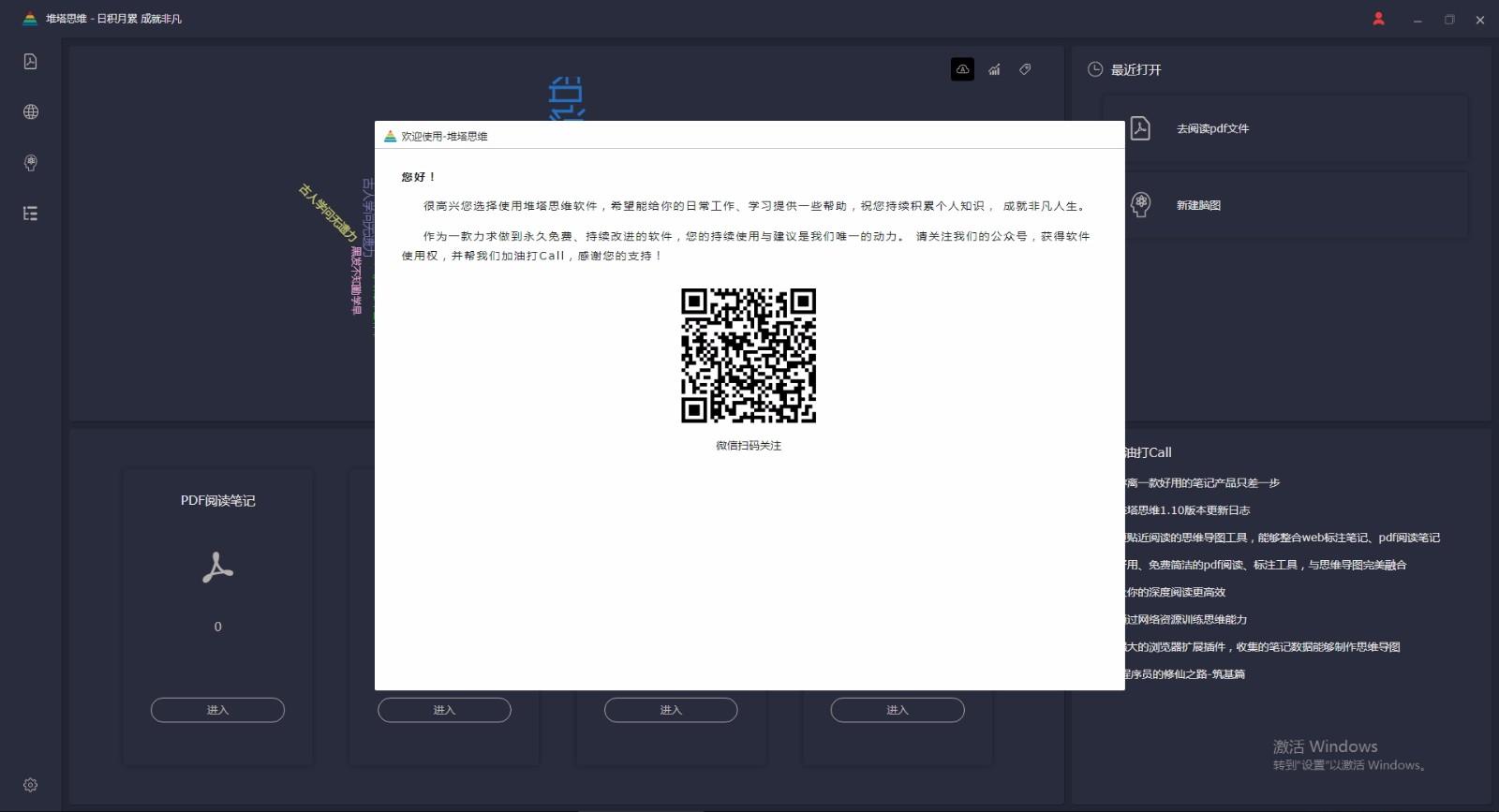Open article 程序员的修仙之路-筑基篇
The image size is (1499, 812).
(x=1184, y=673)
